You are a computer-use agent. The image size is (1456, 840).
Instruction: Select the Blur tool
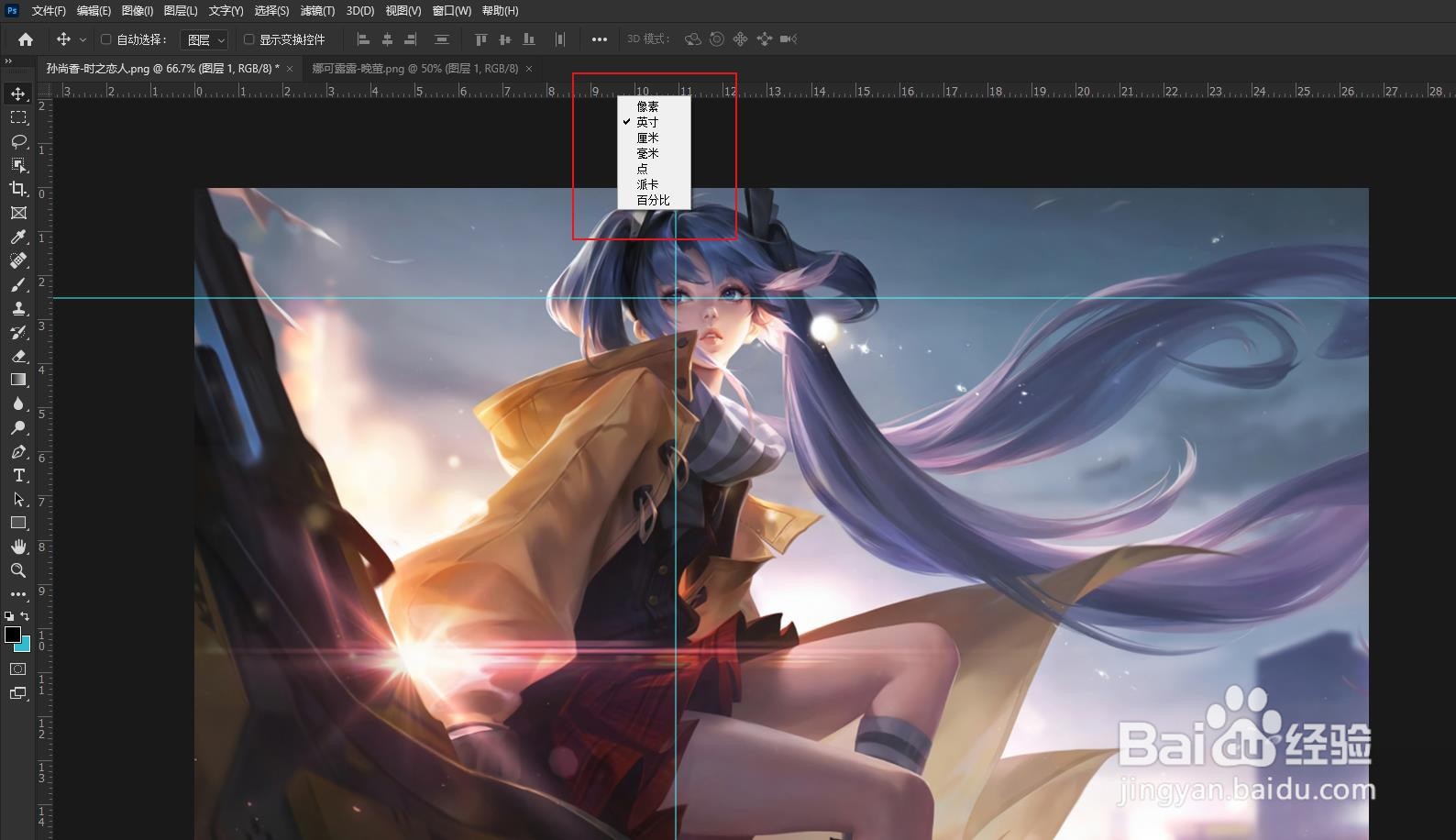tap(18, 403)
